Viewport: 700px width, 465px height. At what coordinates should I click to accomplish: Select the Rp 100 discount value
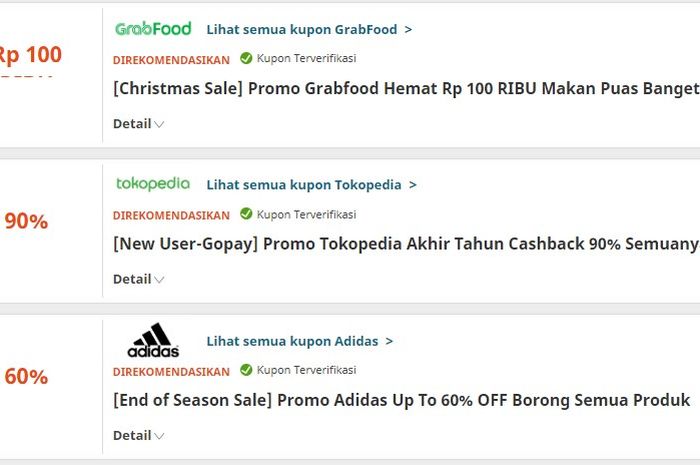pyautogui.click(x=30, y=55)
